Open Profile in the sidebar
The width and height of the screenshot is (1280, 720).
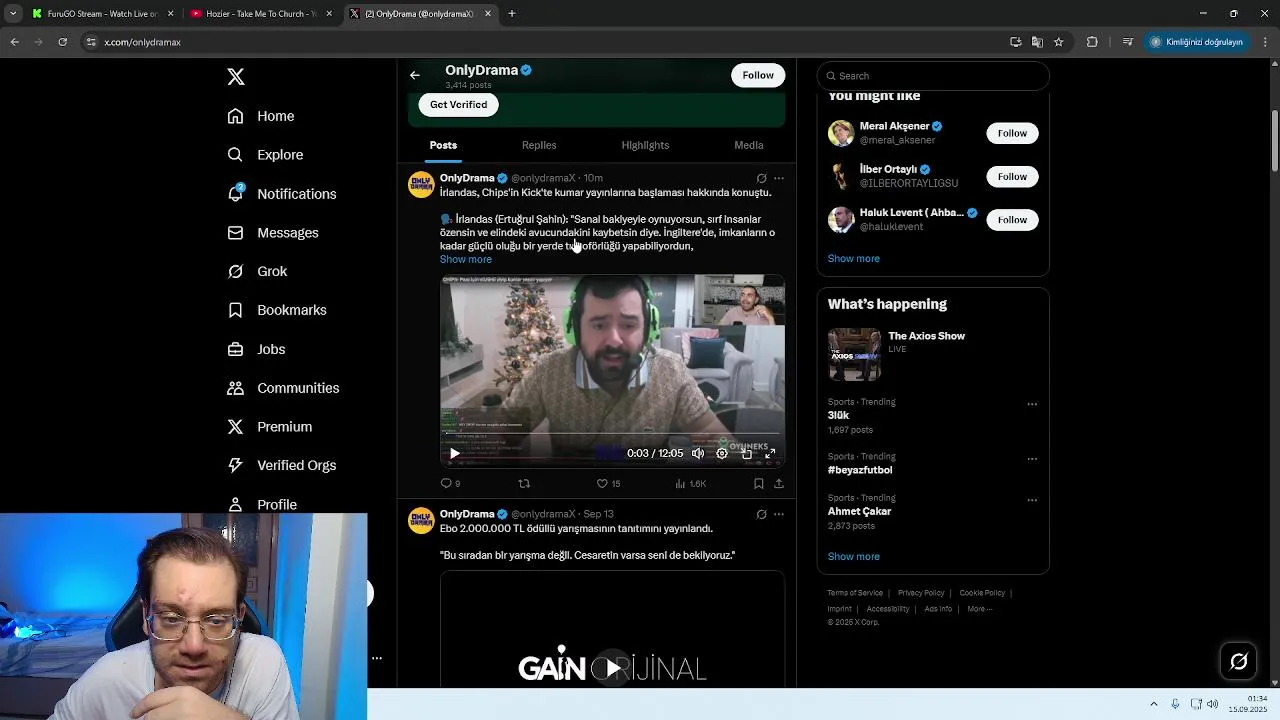(262, 504)
